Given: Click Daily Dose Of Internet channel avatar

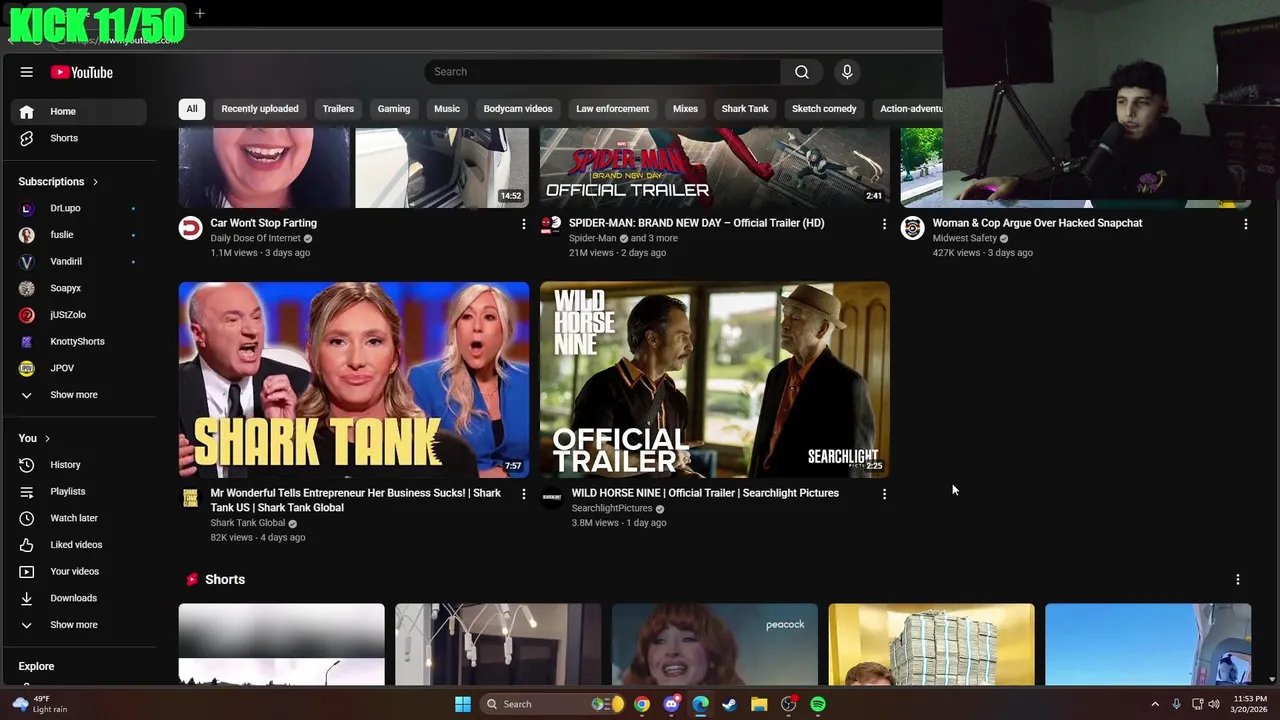Looking at the screenshot, I should point(190,228).
